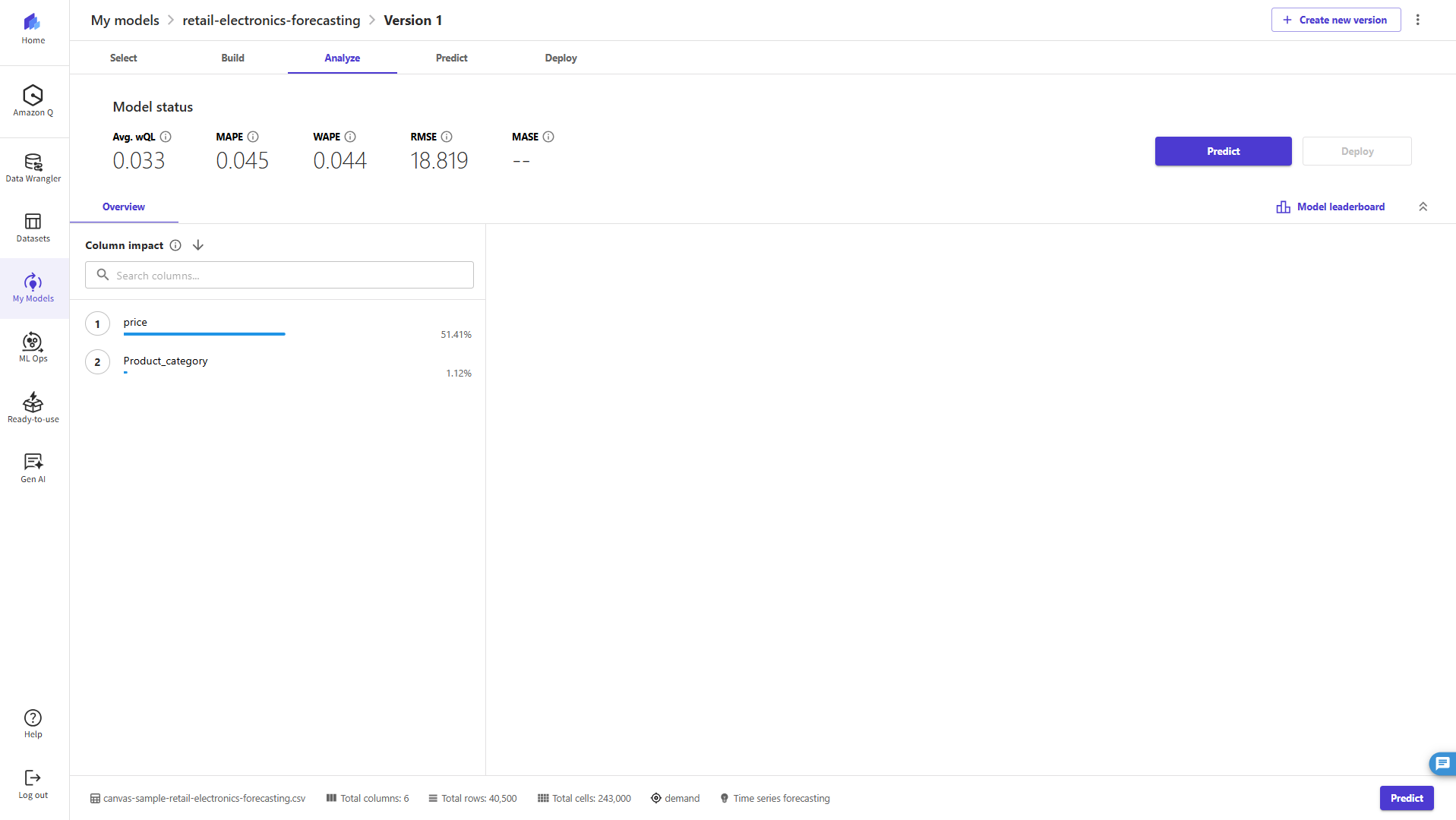The width and height of the screenshot is (1456, 820).
Task: Toggle the Column impact sort order
Action: [x=197, y=244]
